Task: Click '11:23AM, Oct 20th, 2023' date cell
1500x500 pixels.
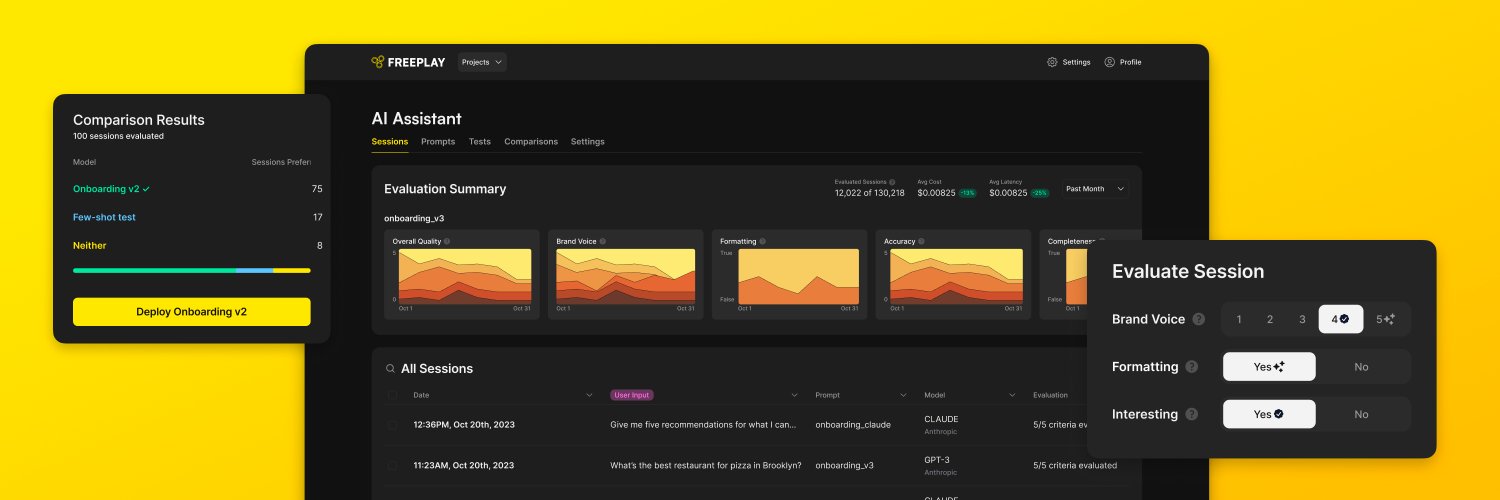Action: (x=464, y=465)
